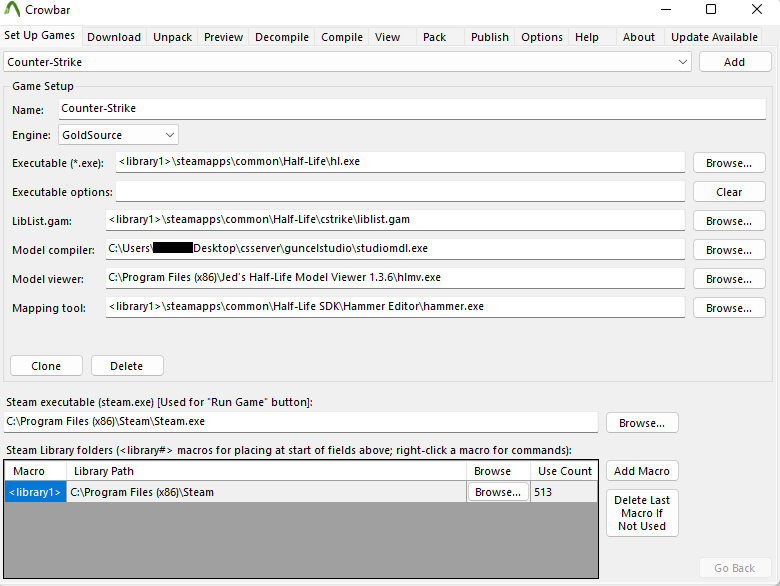Click the Use Count value 513
Viewport: 780px width, 586px height.
tap(564, 492)
